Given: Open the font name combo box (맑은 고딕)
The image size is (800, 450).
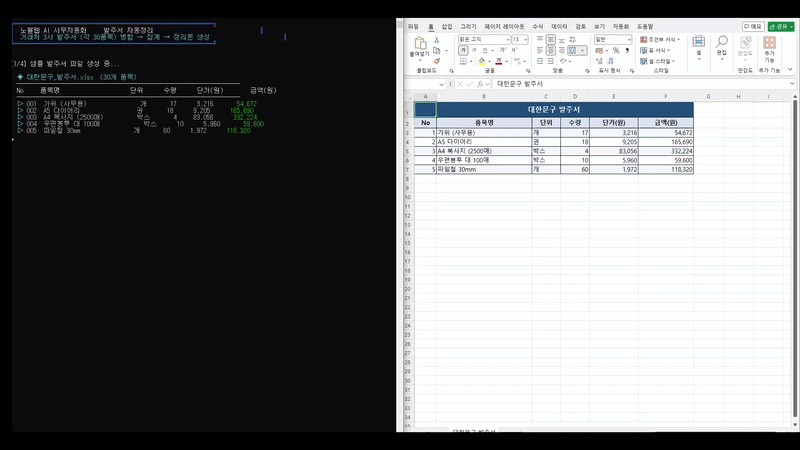Looking at the screenshot, I should click(484, 39).
